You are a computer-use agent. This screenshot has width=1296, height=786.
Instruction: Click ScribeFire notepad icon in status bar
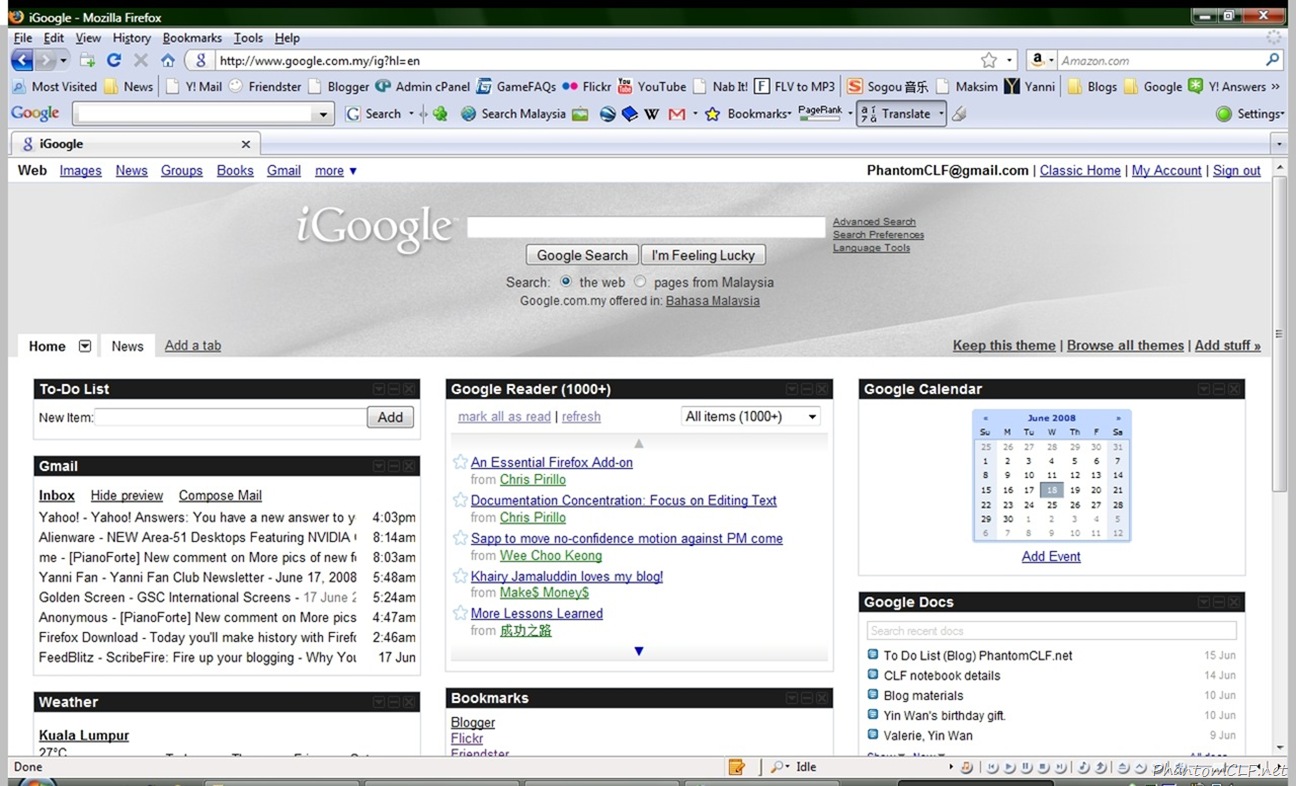point(737,767)
